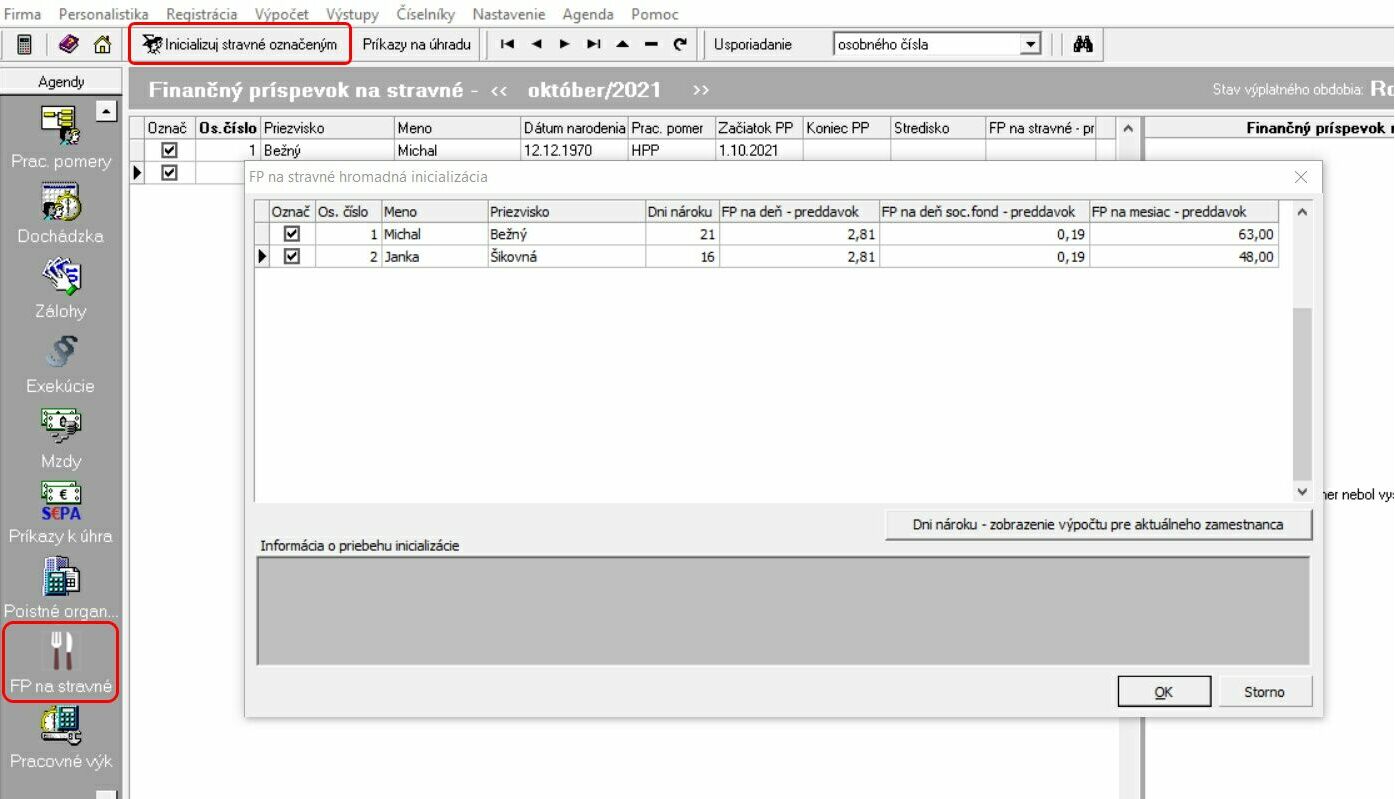Click Priezvisko header in background grid
The image size is (1395, 799).
[327, 128]
